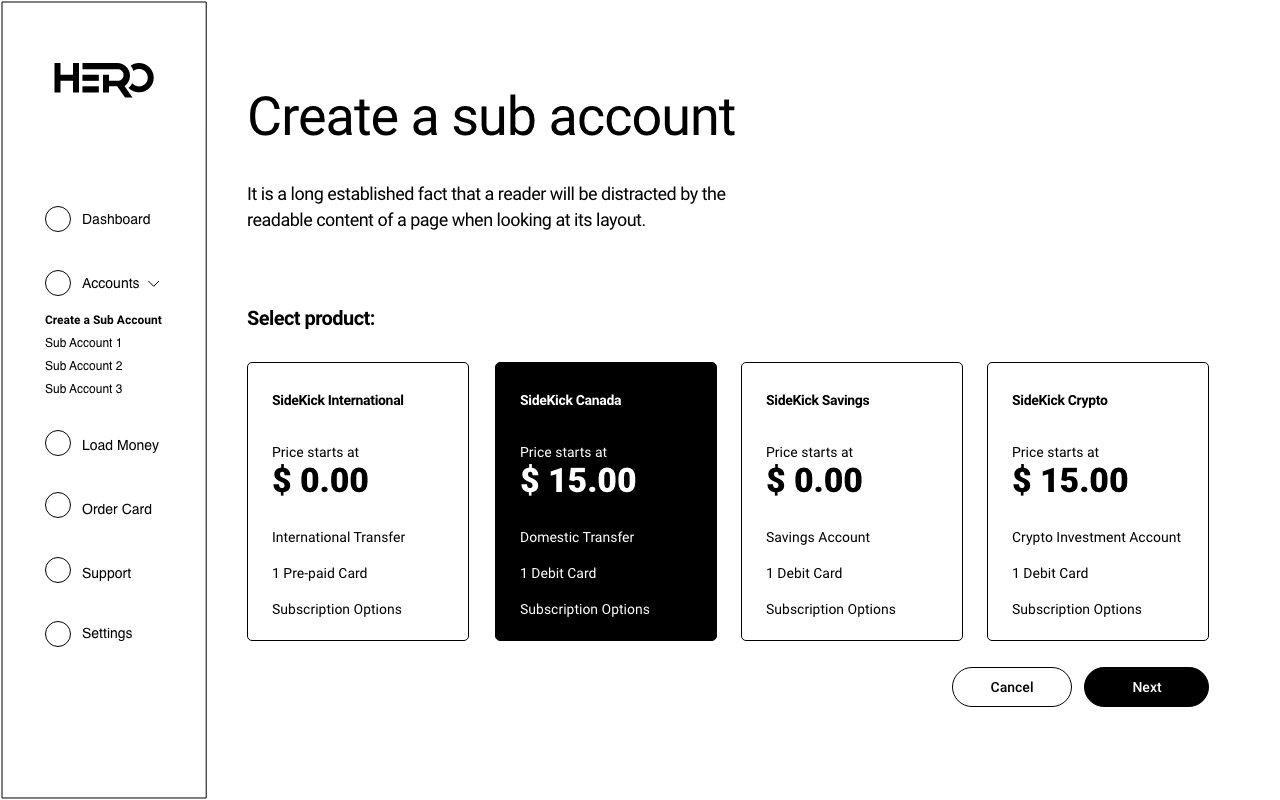
Task: Choose the SideKick Canada product card
Action: 606,501
